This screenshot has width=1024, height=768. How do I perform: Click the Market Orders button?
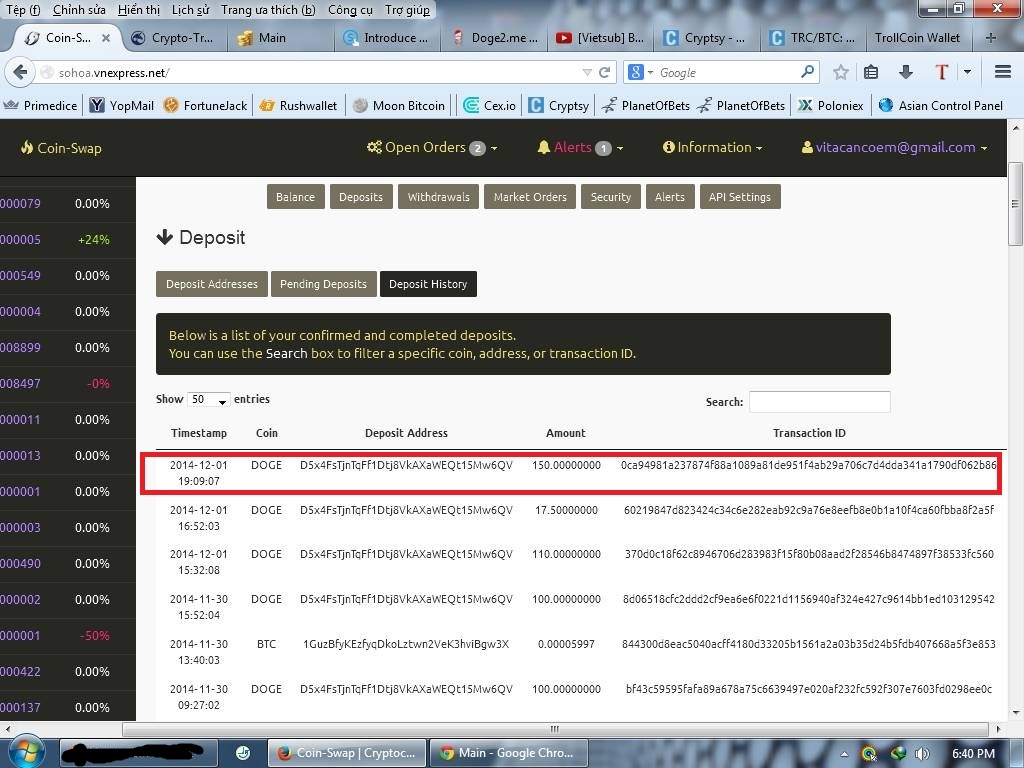click(x=530, y=197)
